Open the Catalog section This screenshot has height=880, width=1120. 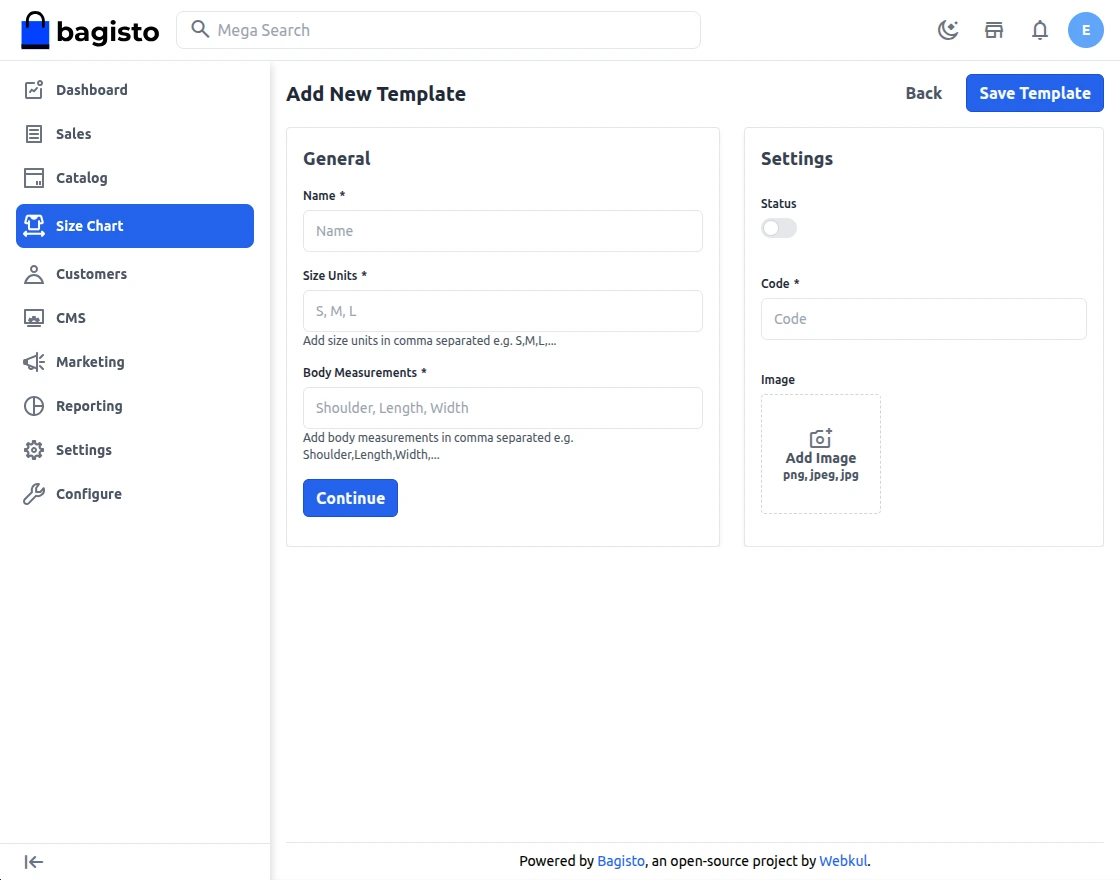(81, 178)
